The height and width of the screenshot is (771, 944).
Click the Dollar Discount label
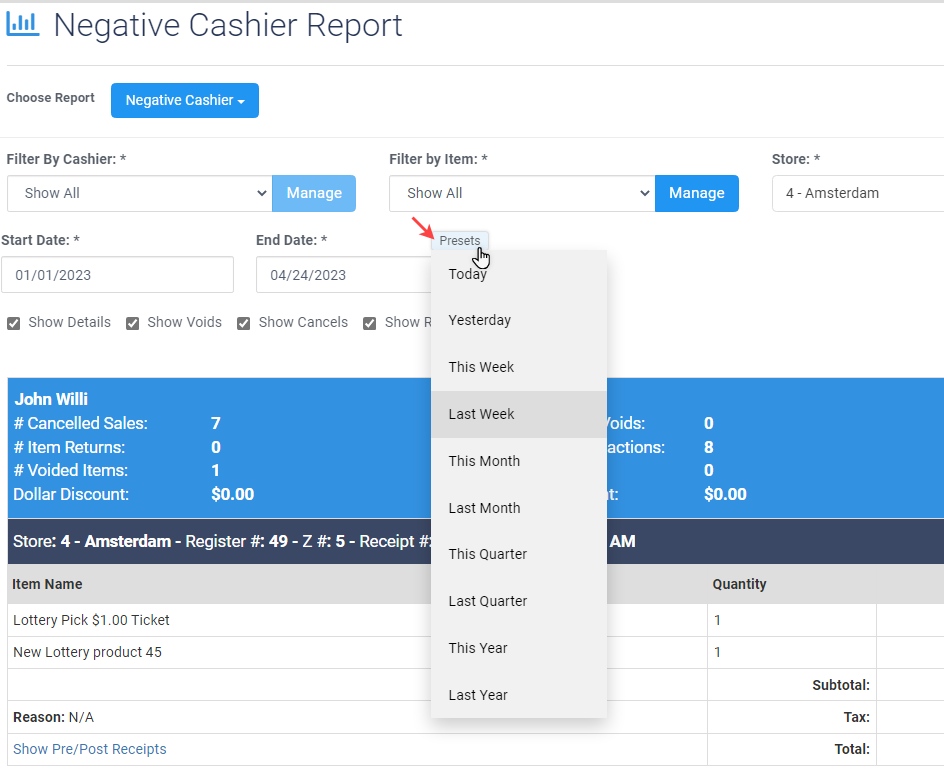(x=71, y=495)
